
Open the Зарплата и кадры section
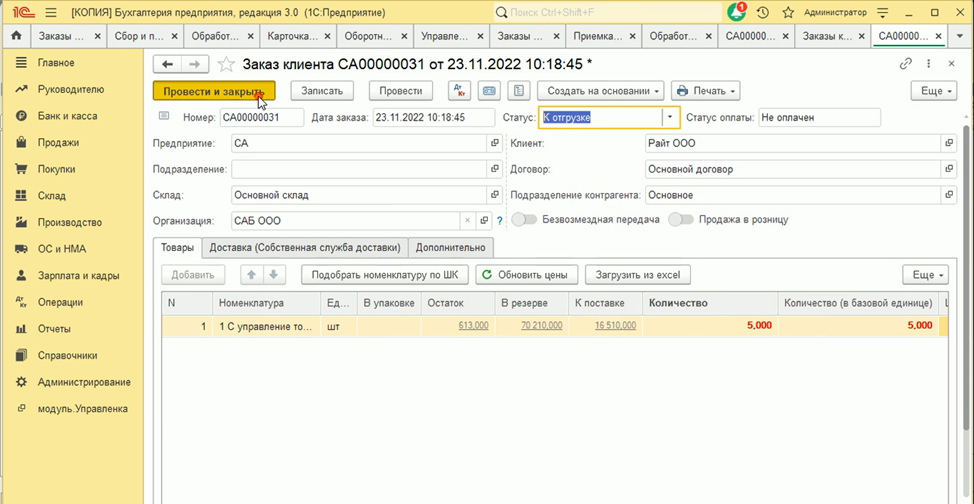[78, 276]
